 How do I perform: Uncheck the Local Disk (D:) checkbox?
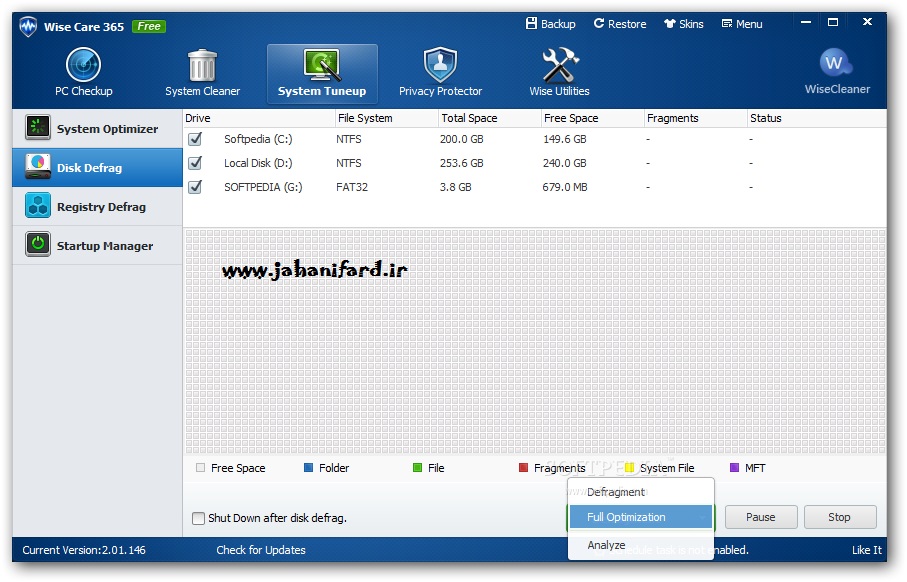[x=195, y=163]
